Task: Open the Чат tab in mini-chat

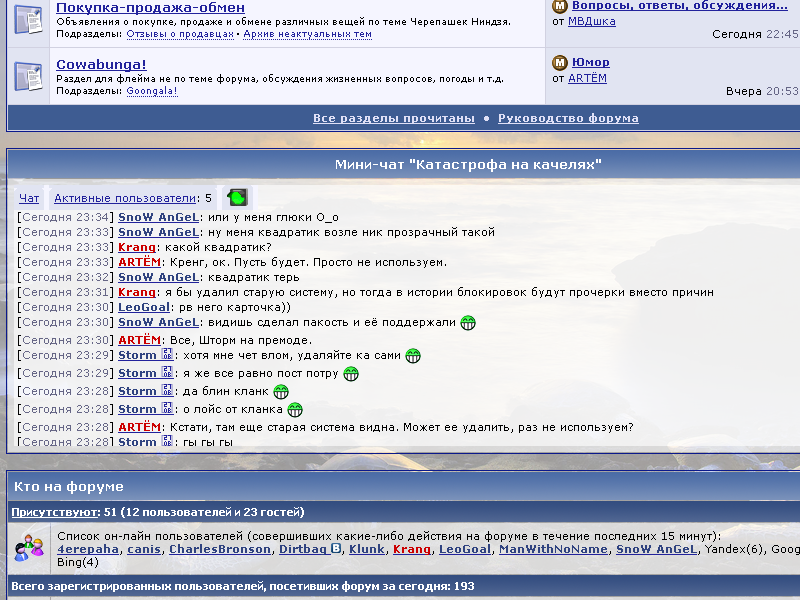Action: point(29,198)
